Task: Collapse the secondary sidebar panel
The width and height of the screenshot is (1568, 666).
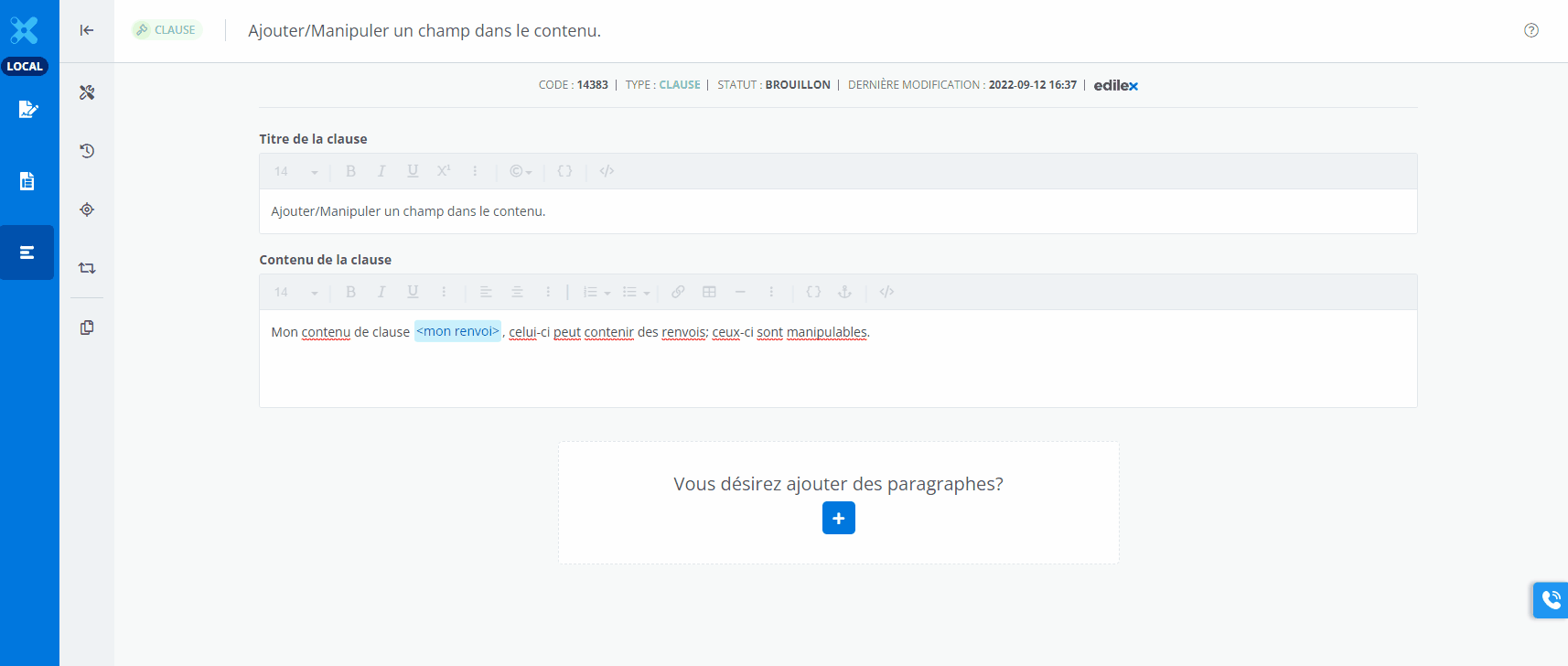Action: coord(87,30)
